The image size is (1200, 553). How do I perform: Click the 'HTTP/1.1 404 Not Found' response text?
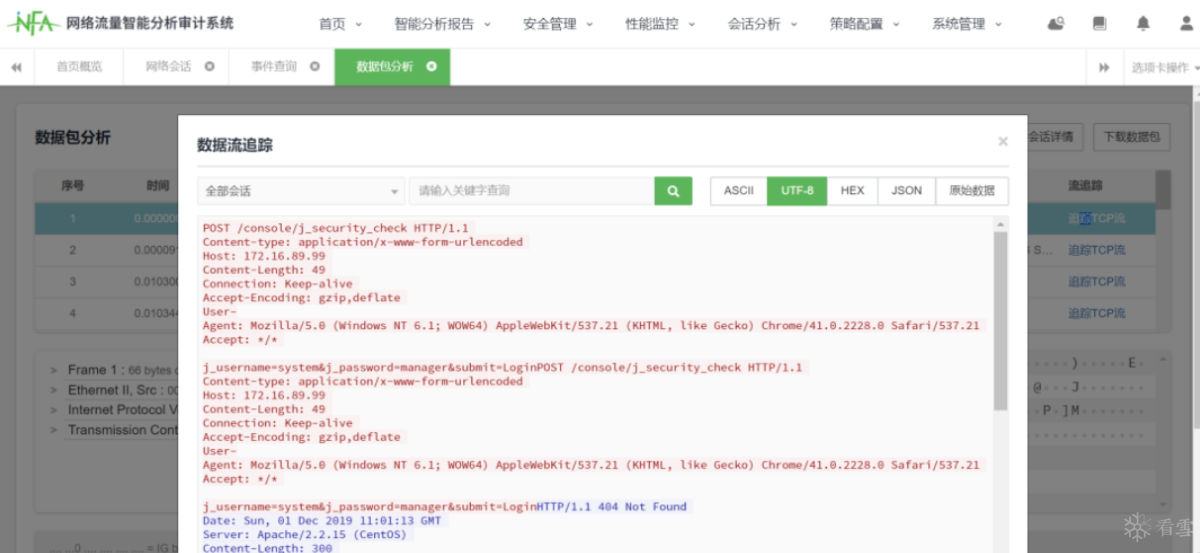(612, 507)
